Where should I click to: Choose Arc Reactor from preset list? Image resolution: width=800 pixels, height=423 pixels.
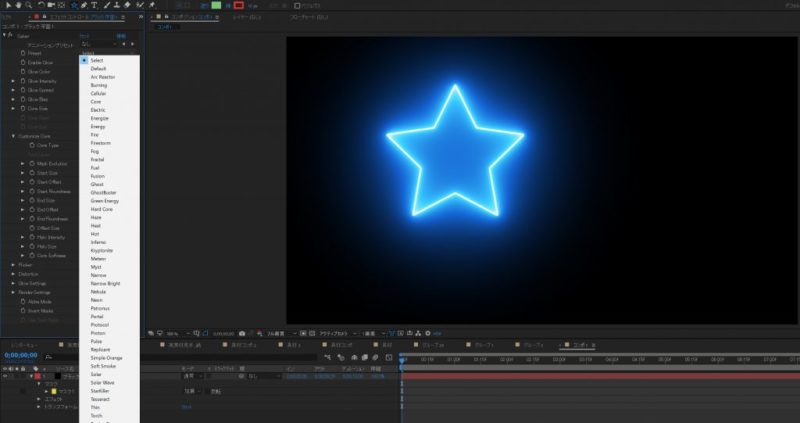click(x=102, y=77)
